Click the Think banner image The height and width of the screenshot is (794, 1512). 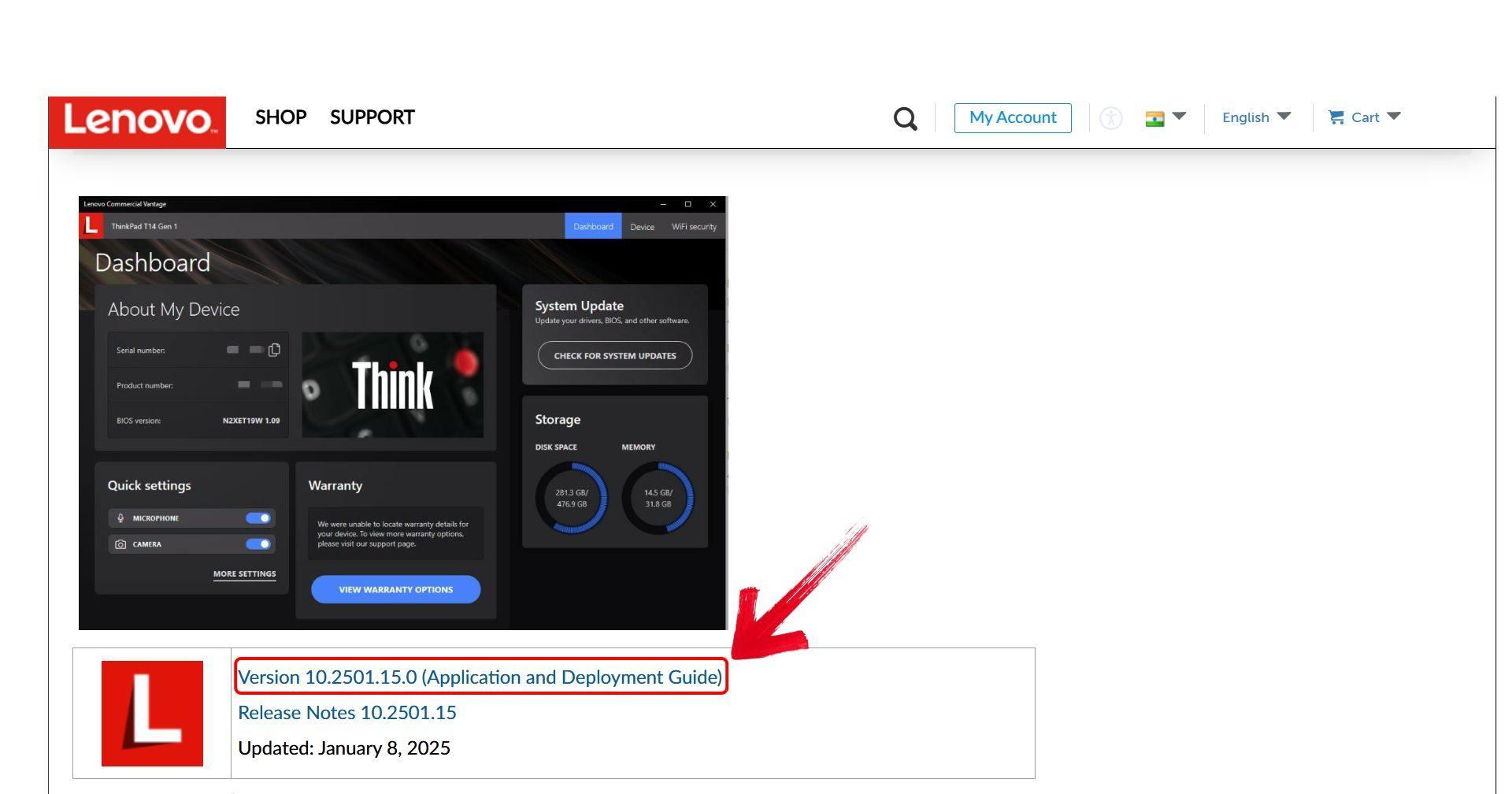click(x=393, y=385)
